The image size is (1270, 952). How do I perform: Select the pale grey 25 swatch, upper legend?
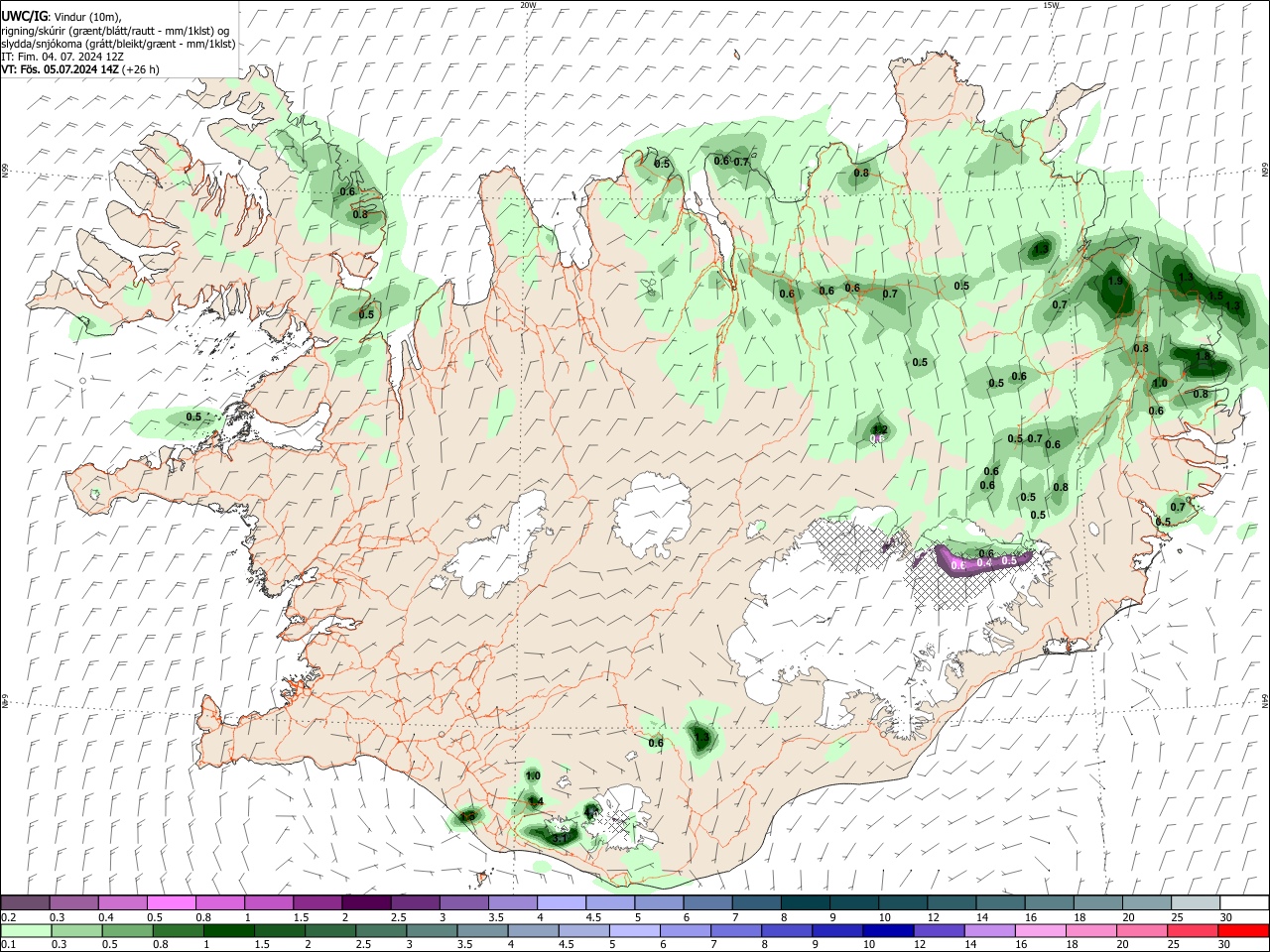point(1196,903)
